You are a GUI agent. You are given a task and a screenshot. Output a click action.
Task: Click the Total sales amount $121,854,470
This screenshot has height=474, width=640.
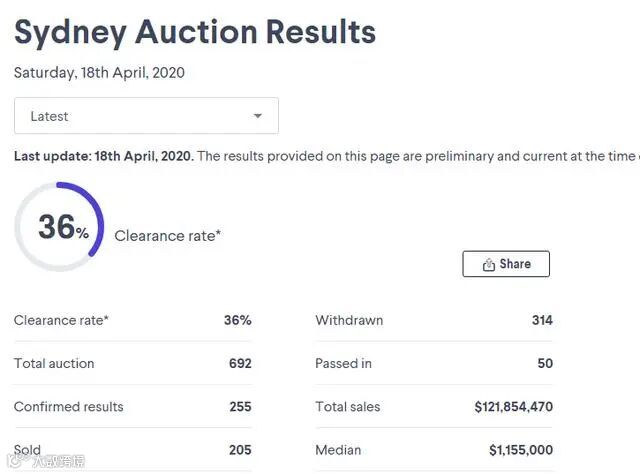coord(513,407)
